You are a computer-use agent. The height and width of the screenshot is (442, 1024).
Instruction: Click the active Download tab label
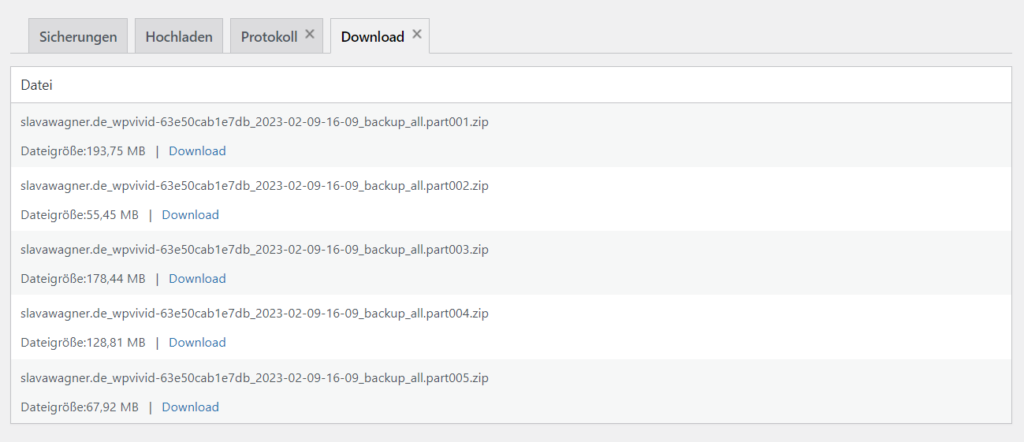pos(372,37)
